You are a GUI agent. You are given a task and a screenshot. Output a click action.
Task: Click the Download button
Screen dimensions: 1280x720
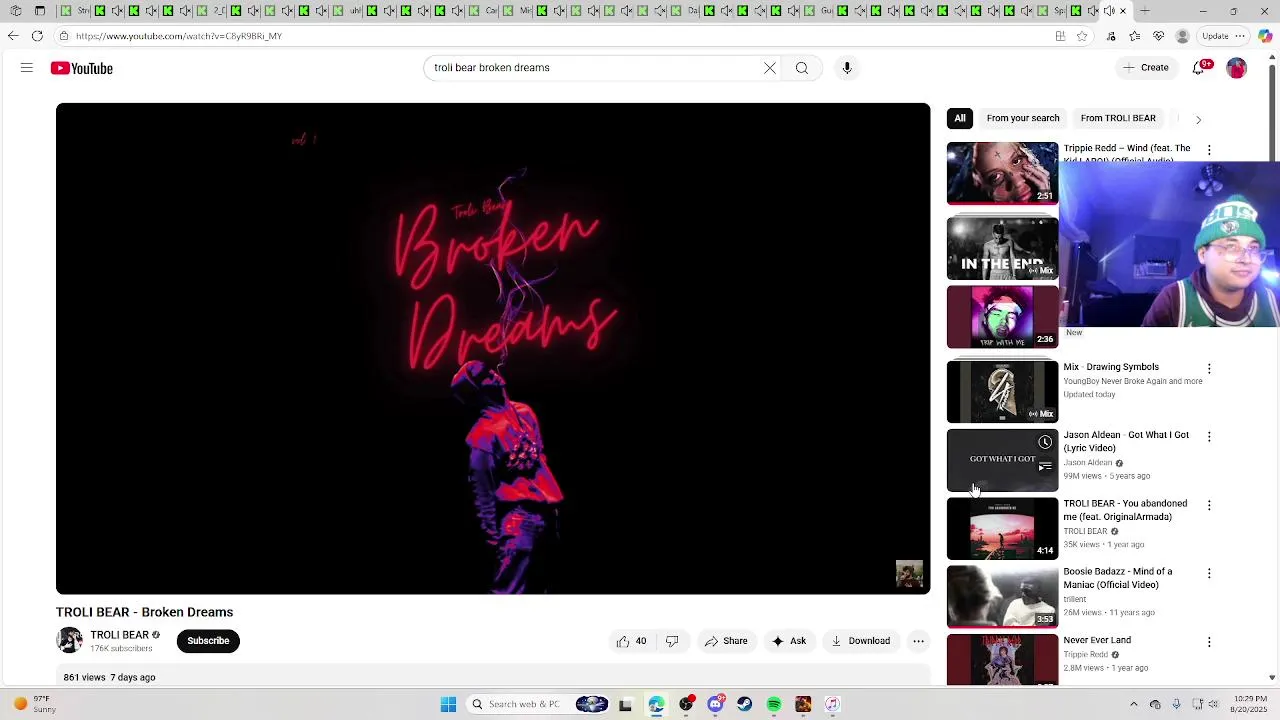tap(860, 641)
